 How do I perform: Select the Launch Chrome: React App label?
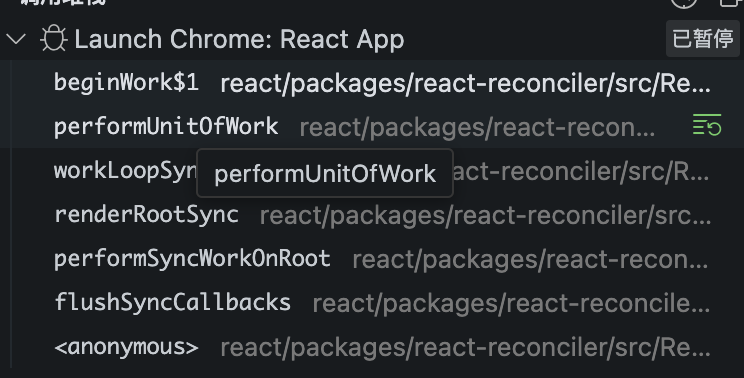pyautogui.click(x=239, y=39)
